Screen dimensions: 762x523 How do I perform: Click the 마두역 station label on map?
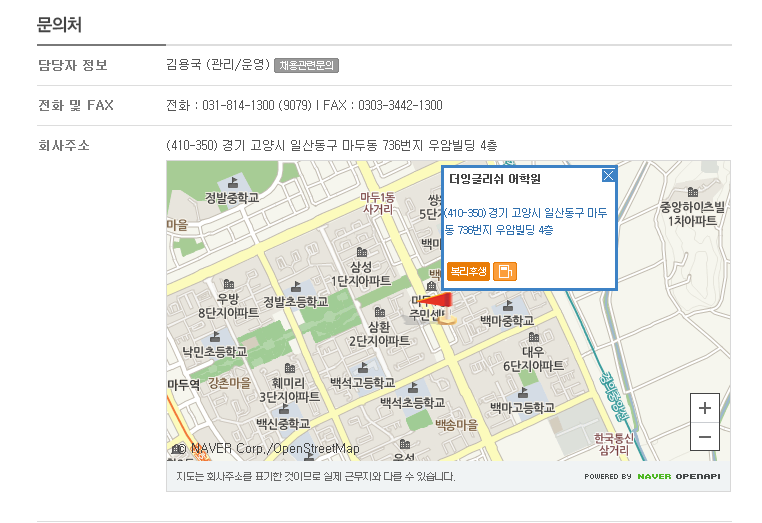coord(184,385)
